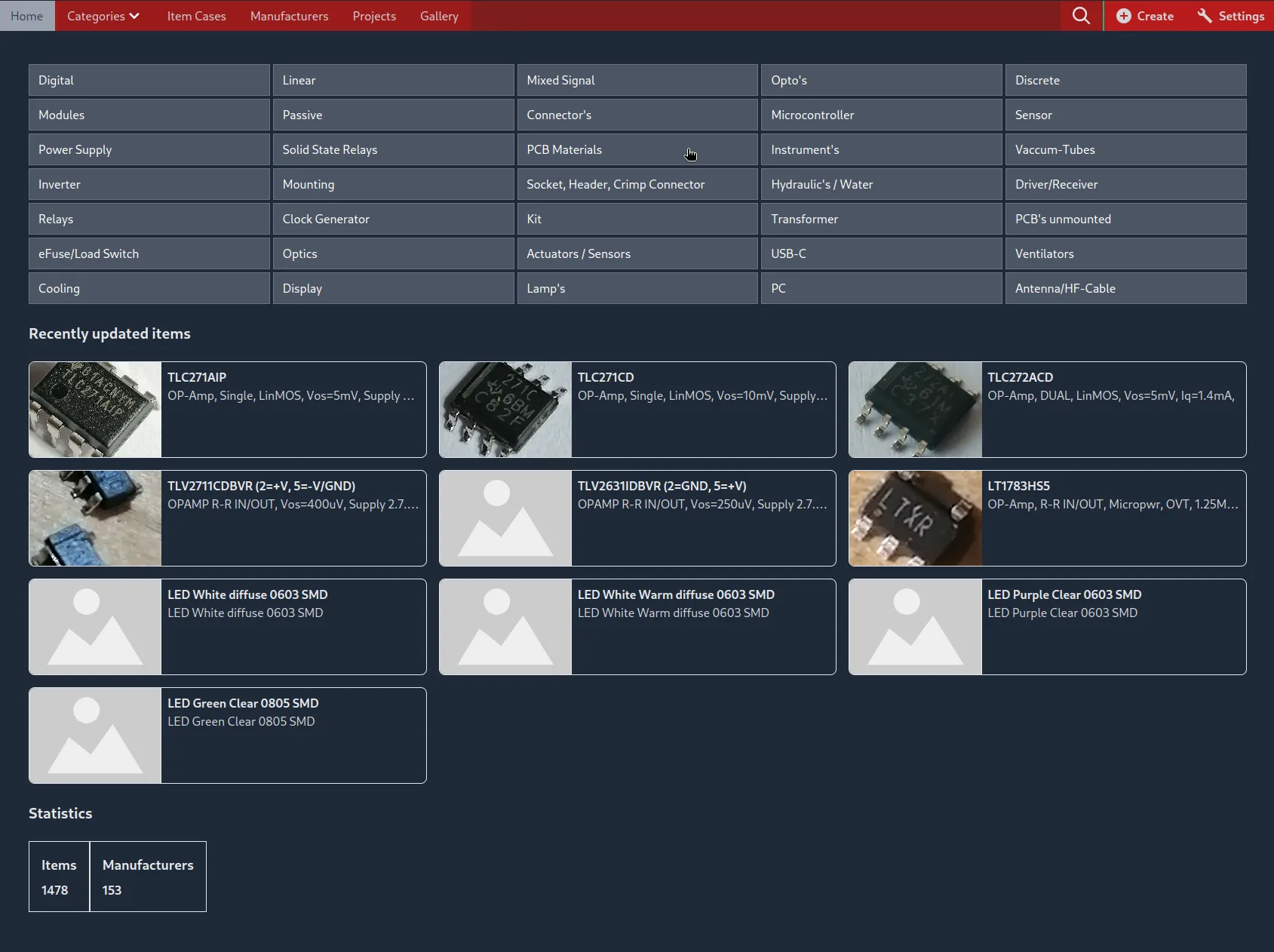
Task: Open the Projects menu item
Action: 374,16
